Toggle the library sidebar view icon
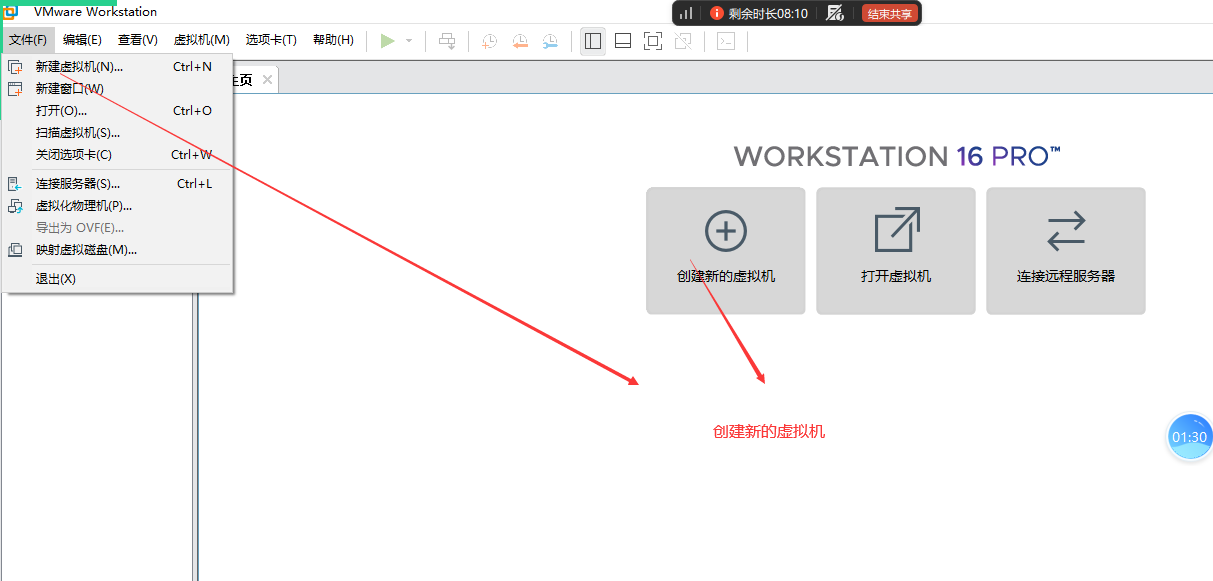 pos(593,41)
